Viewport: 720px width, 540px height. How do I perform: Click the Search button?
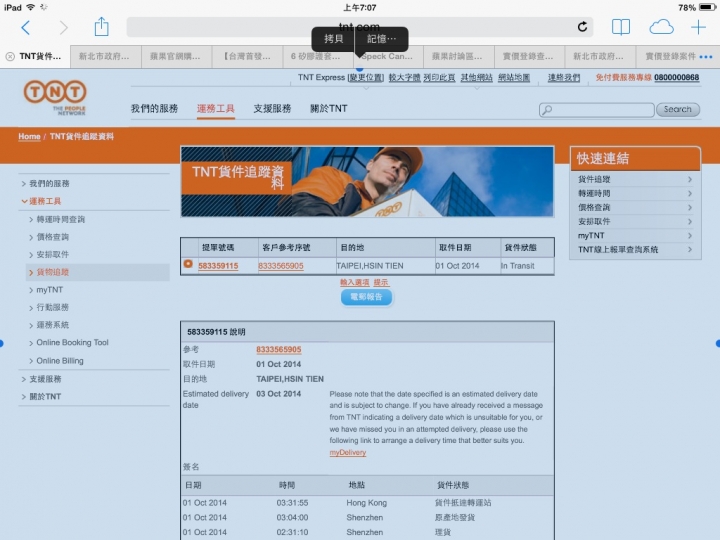pos(678,109)
